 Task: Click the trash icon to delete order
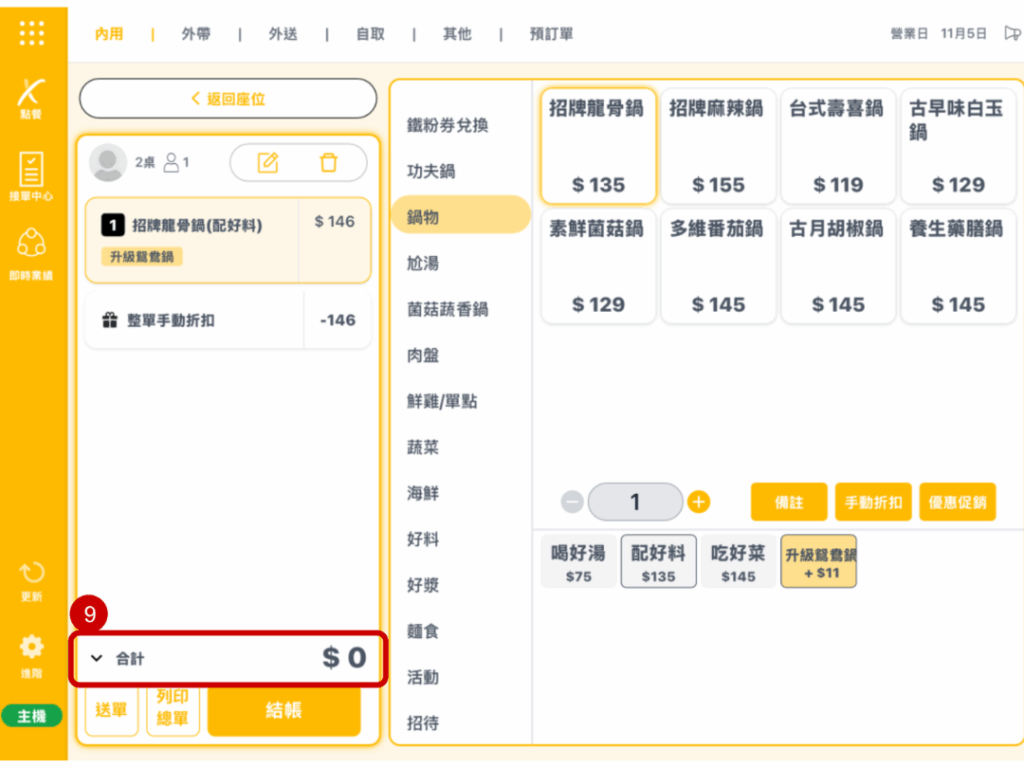pyautogui.click(x=328, y=163)
